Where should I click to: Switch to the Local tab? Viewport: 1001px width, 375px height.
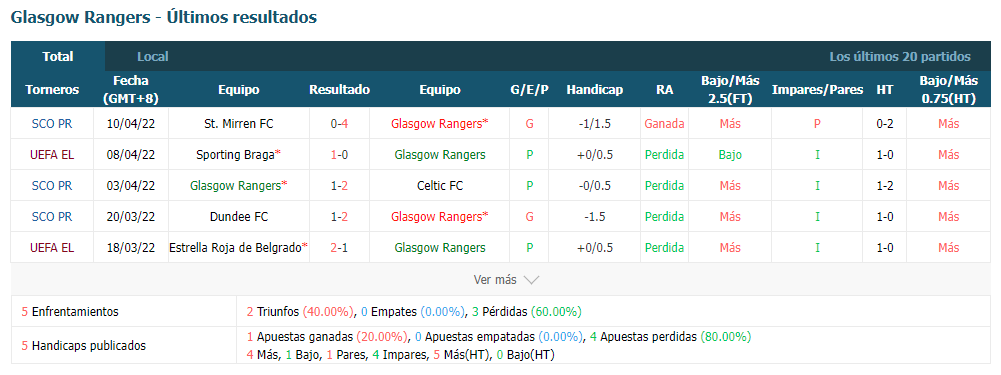pos(153,56)
